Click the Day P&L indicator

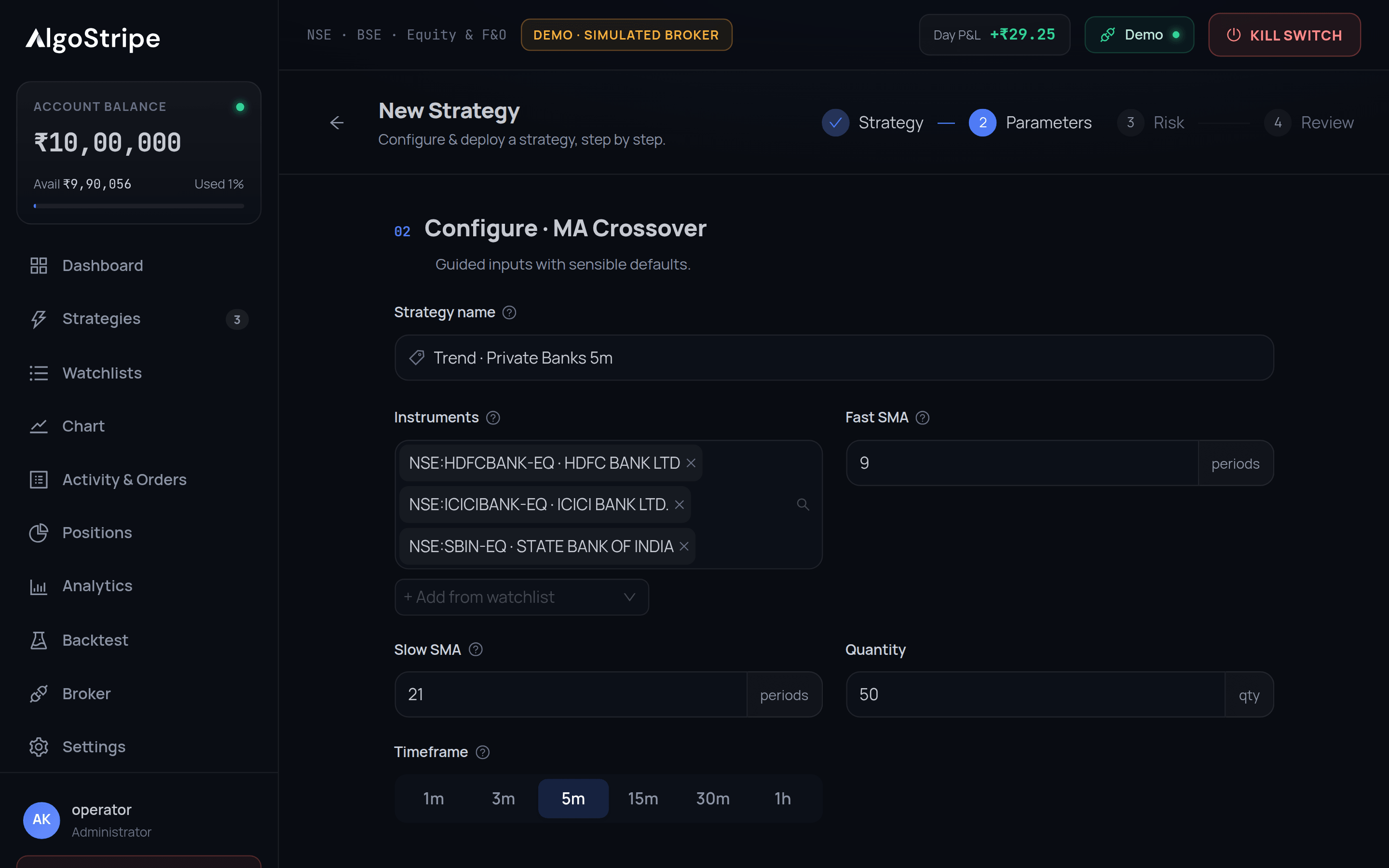tap(994, 35)
